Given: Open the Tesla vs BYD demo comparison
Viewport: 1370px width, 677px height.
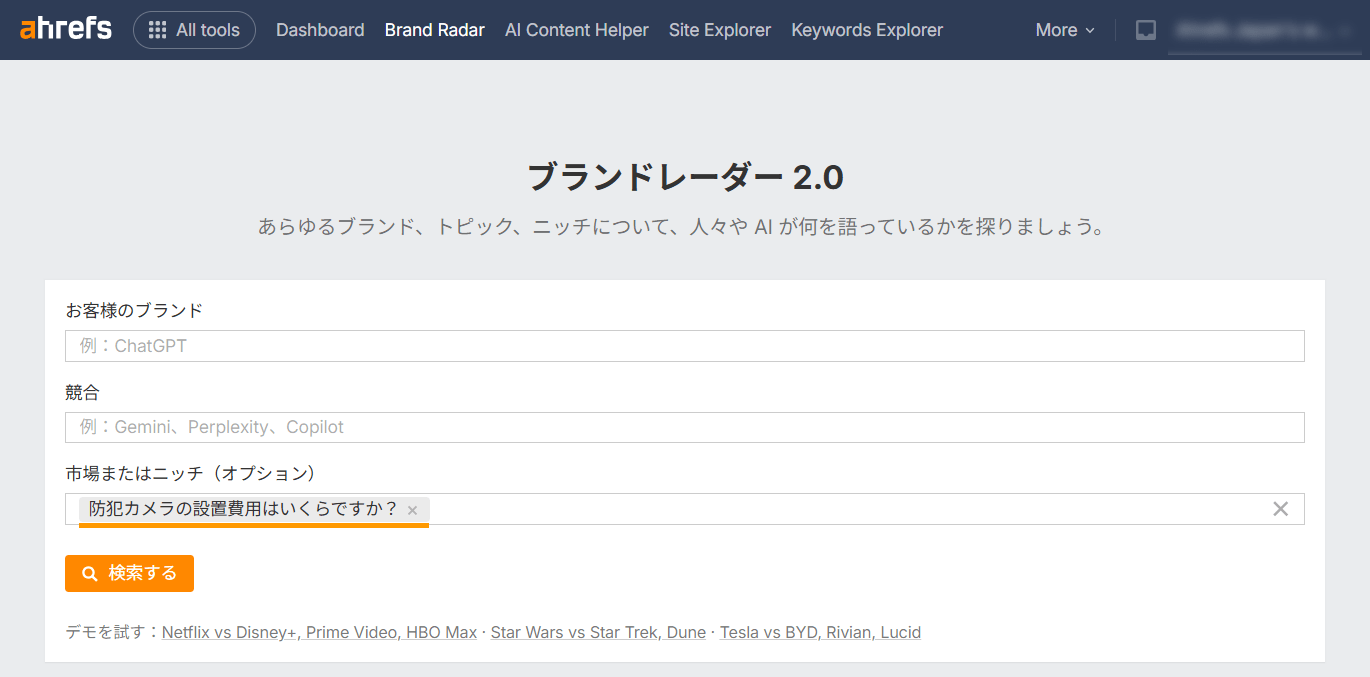Looking at the screenshot, I should pos(820,632).
